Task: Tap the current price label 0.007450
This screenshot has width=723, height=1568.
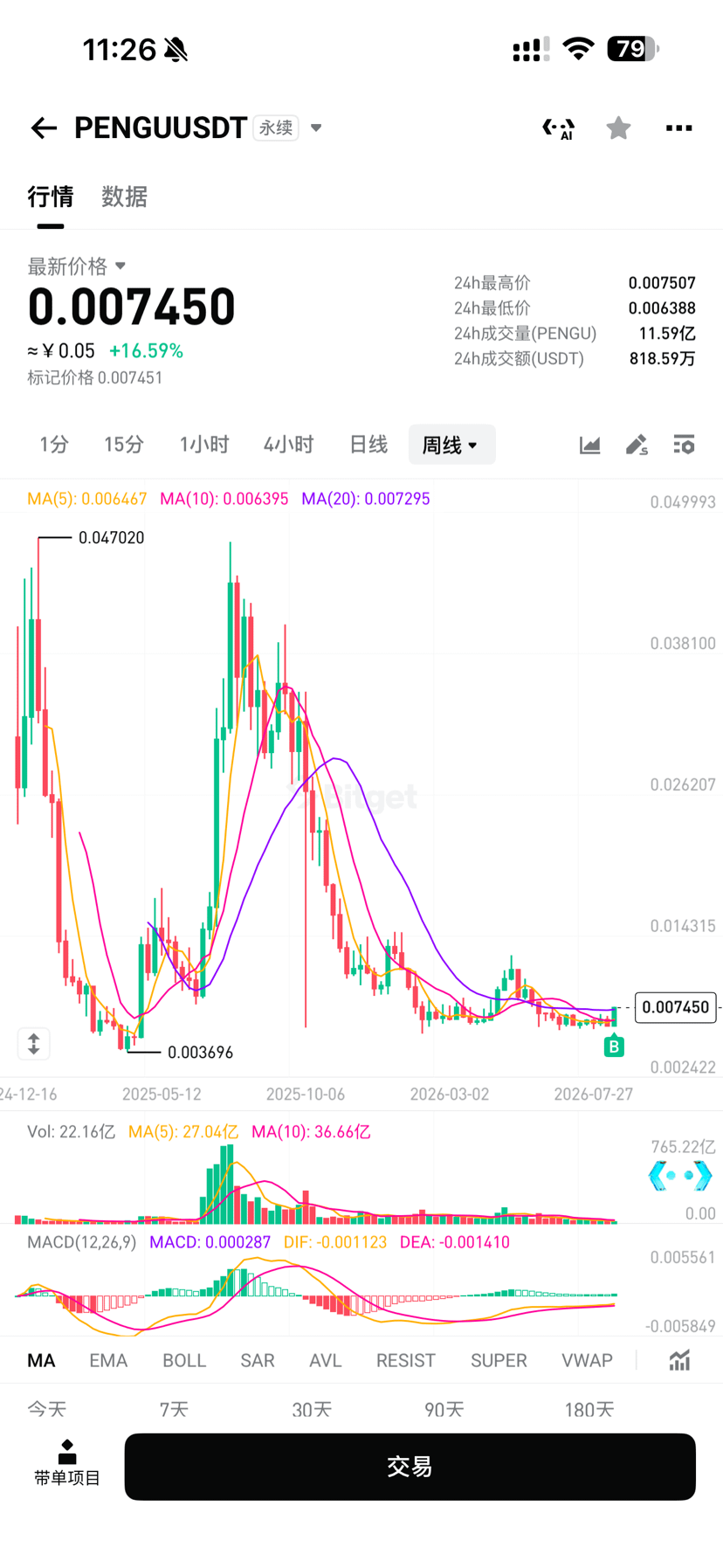Action: click(676, 1007)
